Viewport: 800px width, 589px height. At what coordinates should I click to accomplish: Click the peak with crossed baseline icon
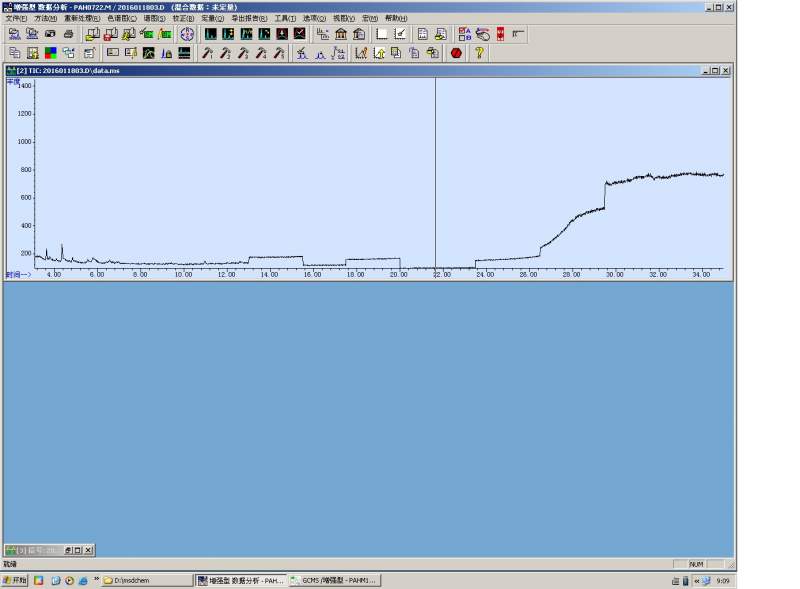pos(302,53)
